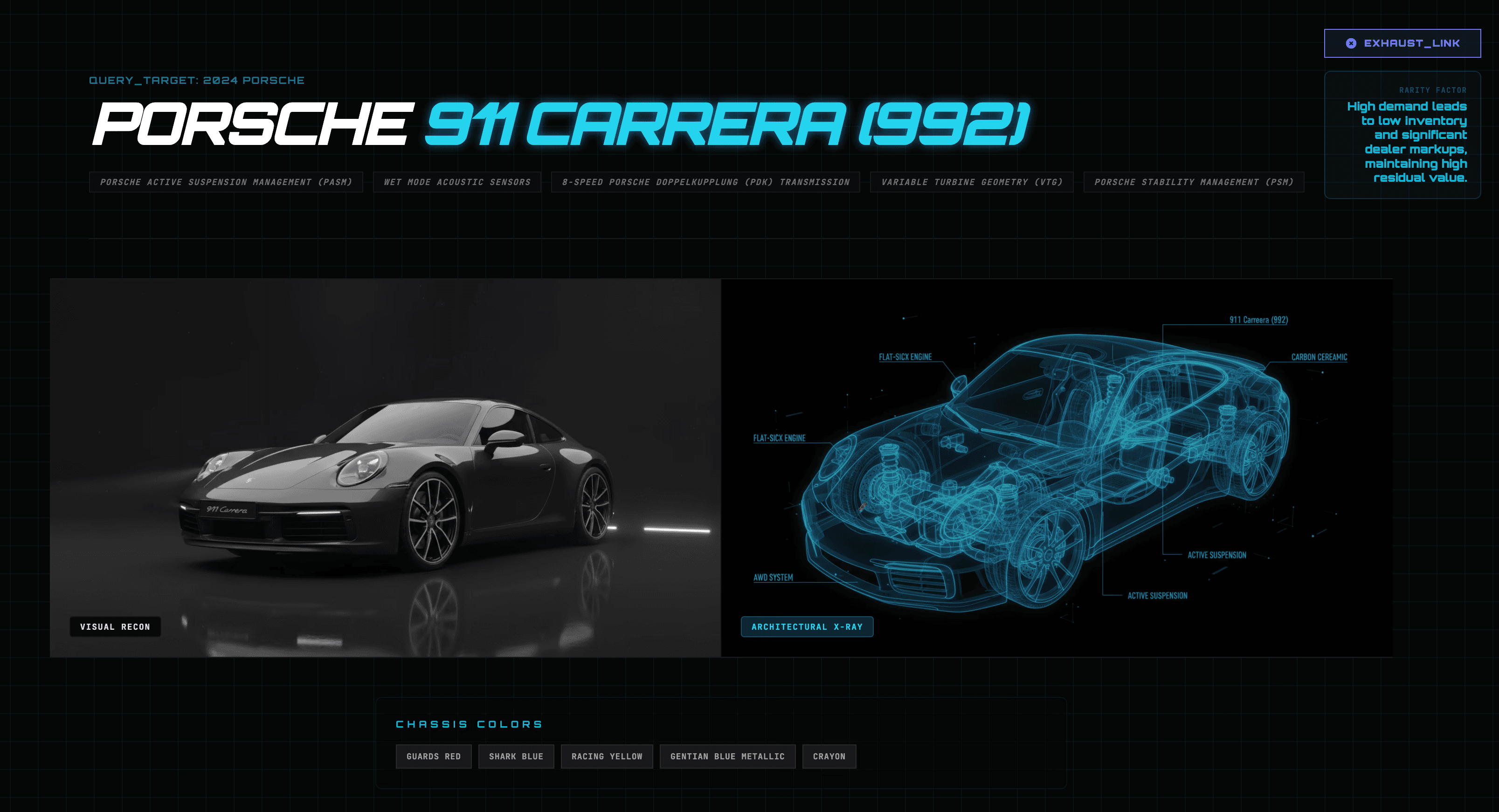Open the Visual Recon car photo
The height and width of the screenshot is (812, 1499).
(x=385, y=468)
